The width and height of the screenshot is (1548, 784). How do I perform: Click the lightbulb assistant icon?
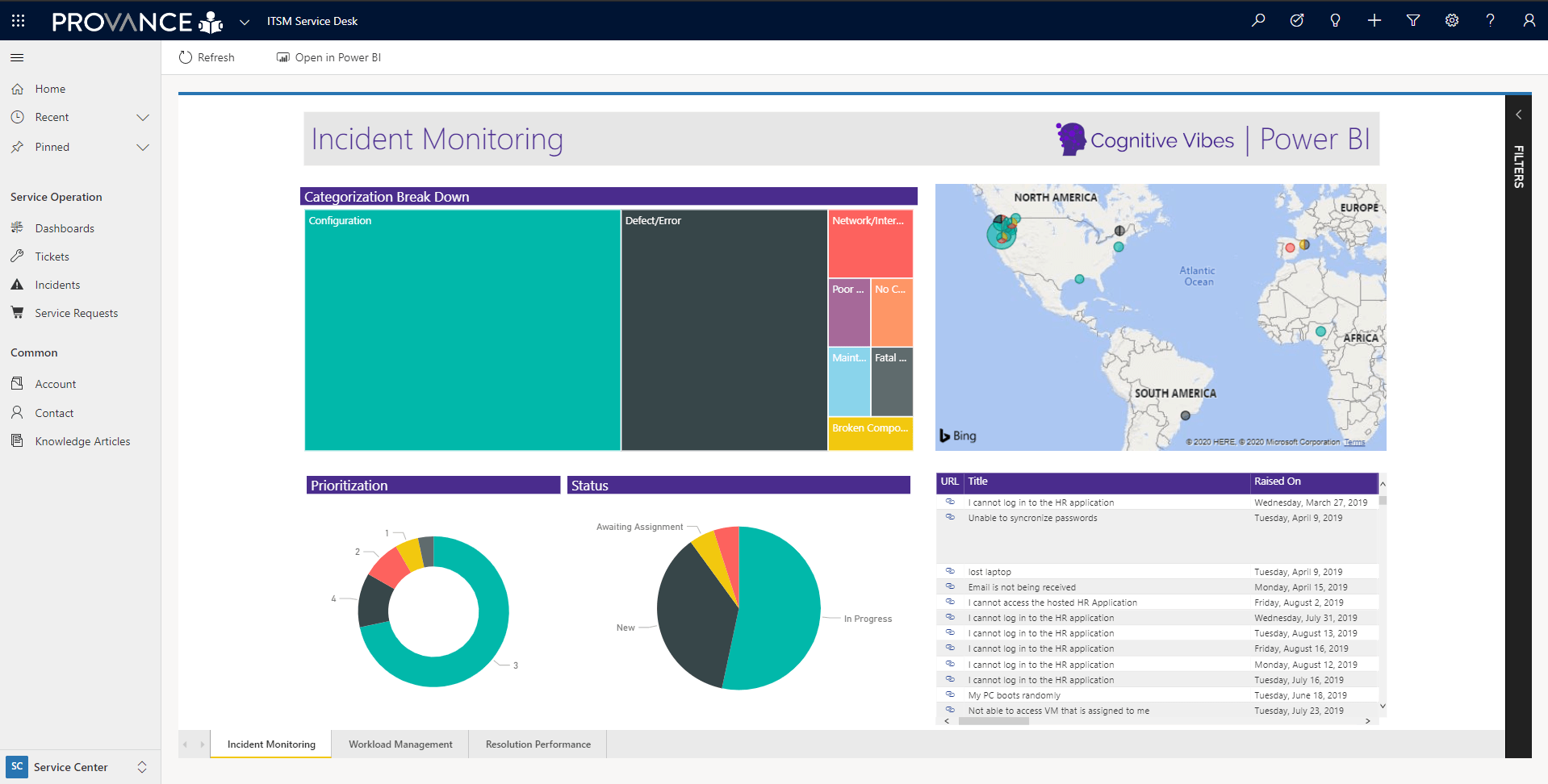[x=1336, y=21]
